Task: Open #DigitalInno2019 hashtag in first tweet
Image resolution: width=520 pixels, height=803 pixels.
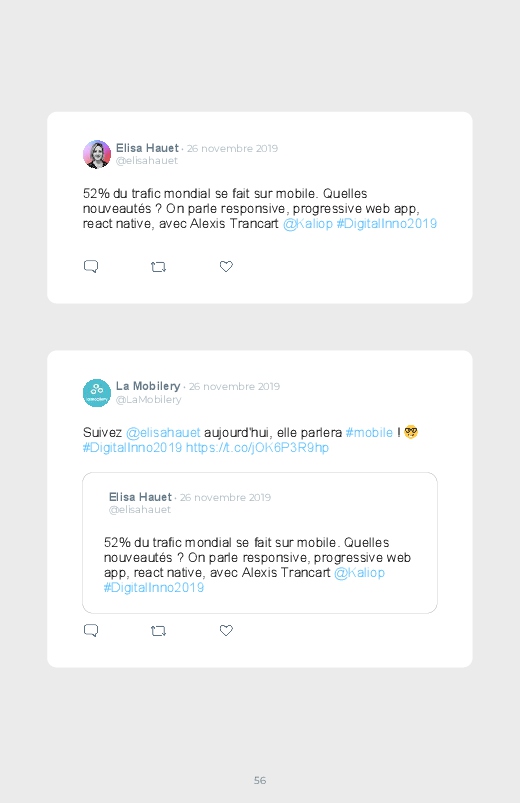Action: point(387,224)
